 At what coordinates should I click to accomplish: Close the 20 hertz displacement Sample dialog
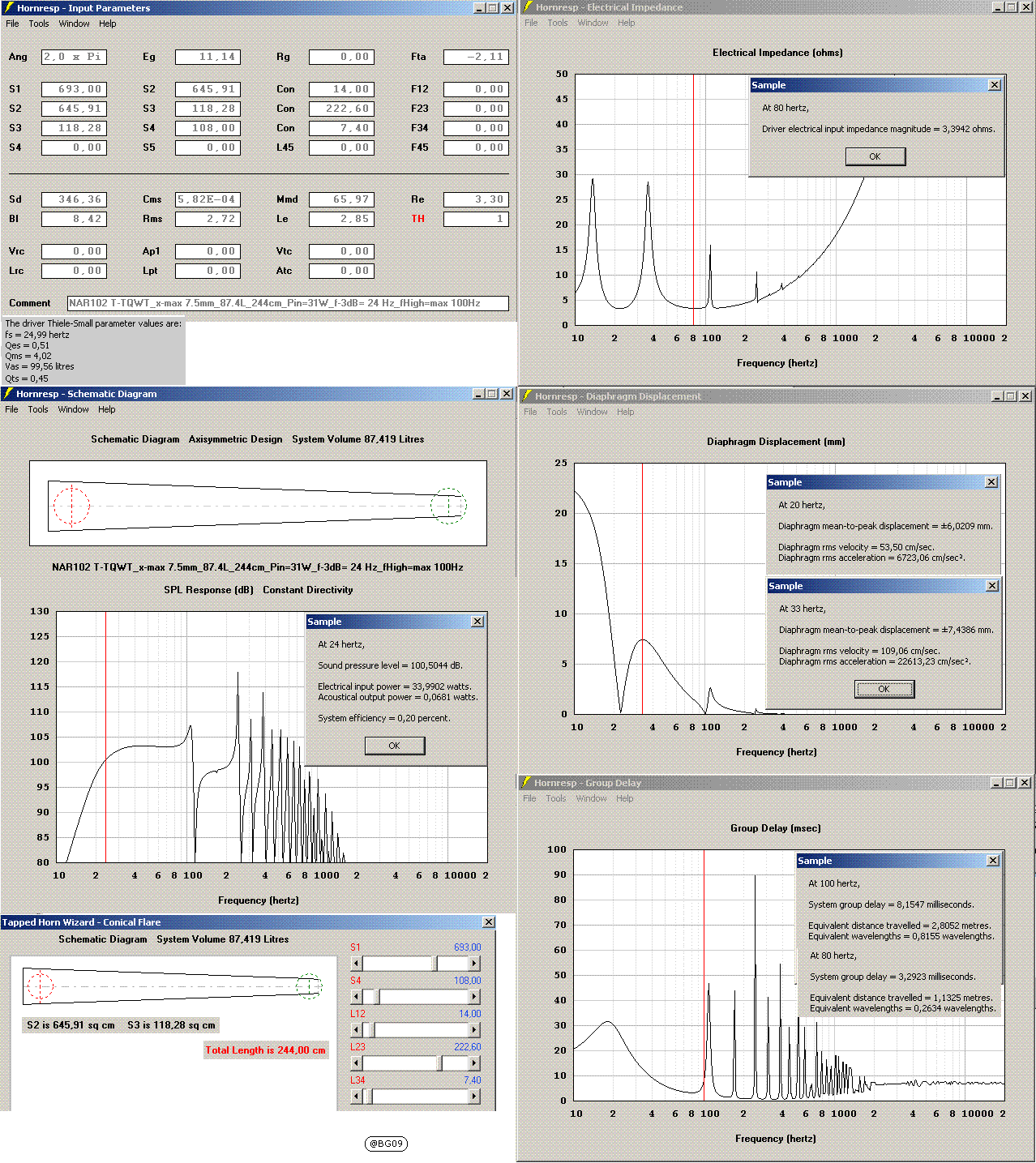pyautogui.click(x=991, y=482)
